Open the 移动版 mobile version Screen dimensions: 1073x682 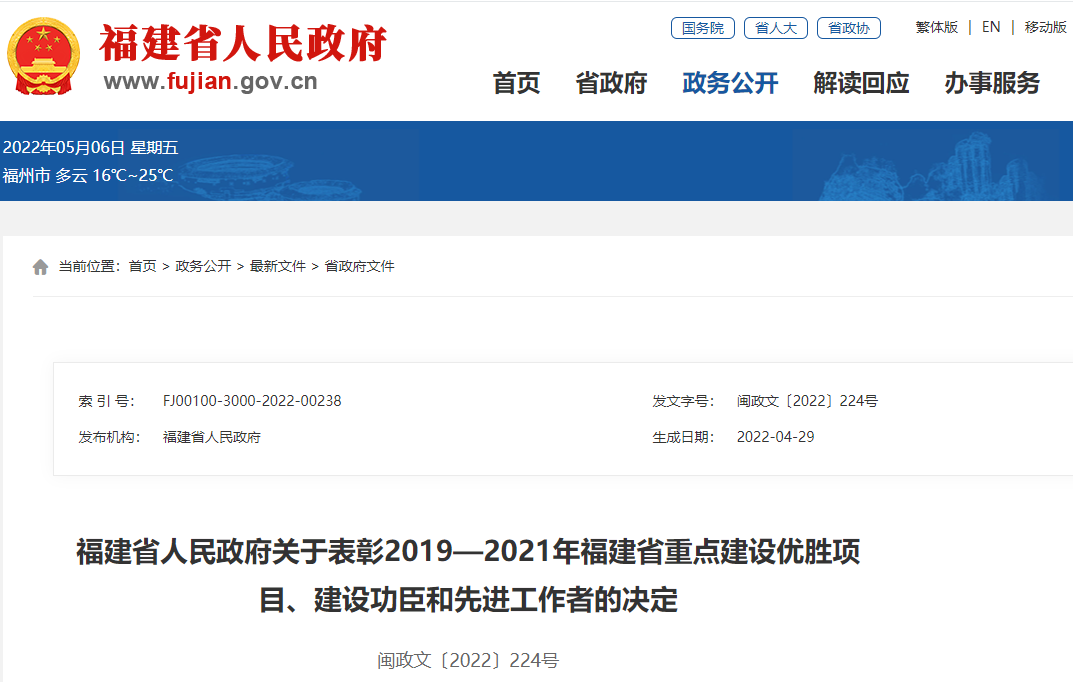[x=1045, y=28]
